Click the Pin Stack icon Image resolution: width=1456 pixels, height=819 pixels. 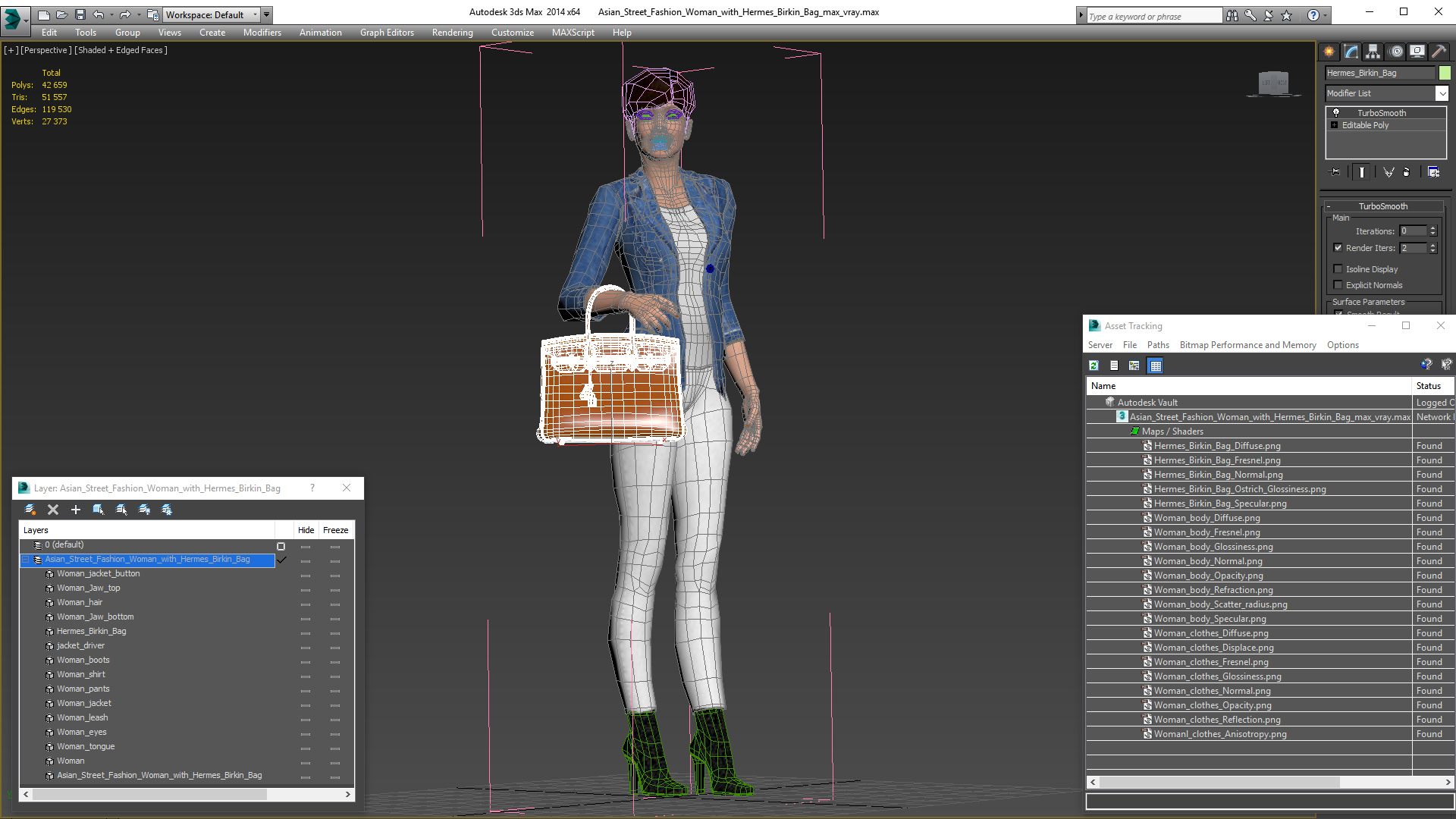[x=1336, y=172]
